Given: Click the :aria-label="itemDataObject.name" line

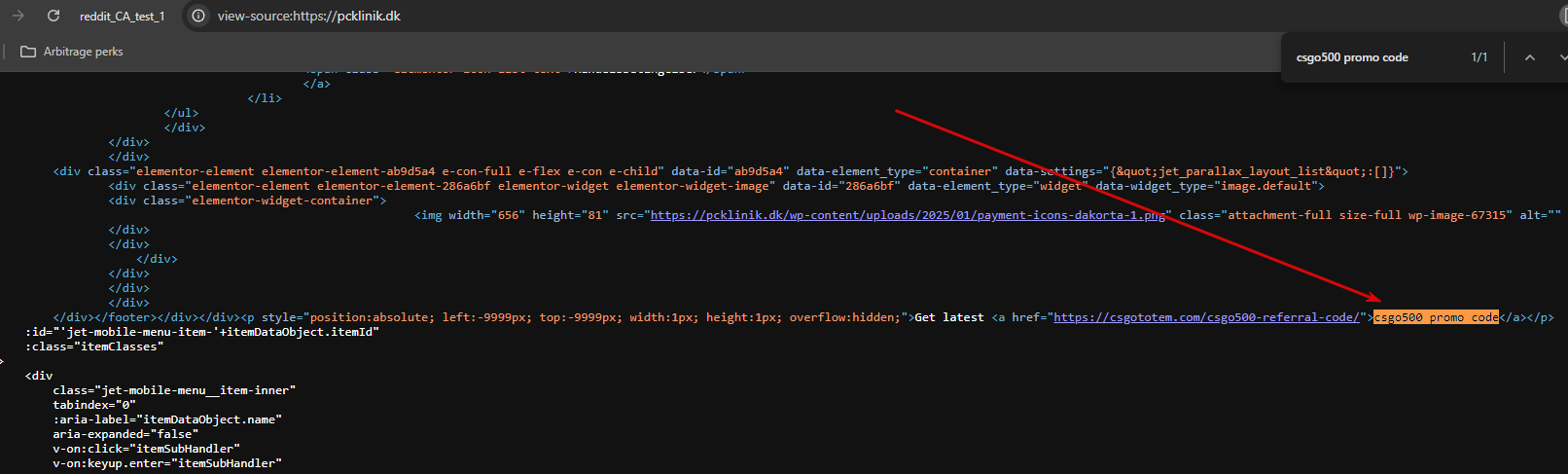Looking at the screenshot, I should pos(167,419).
